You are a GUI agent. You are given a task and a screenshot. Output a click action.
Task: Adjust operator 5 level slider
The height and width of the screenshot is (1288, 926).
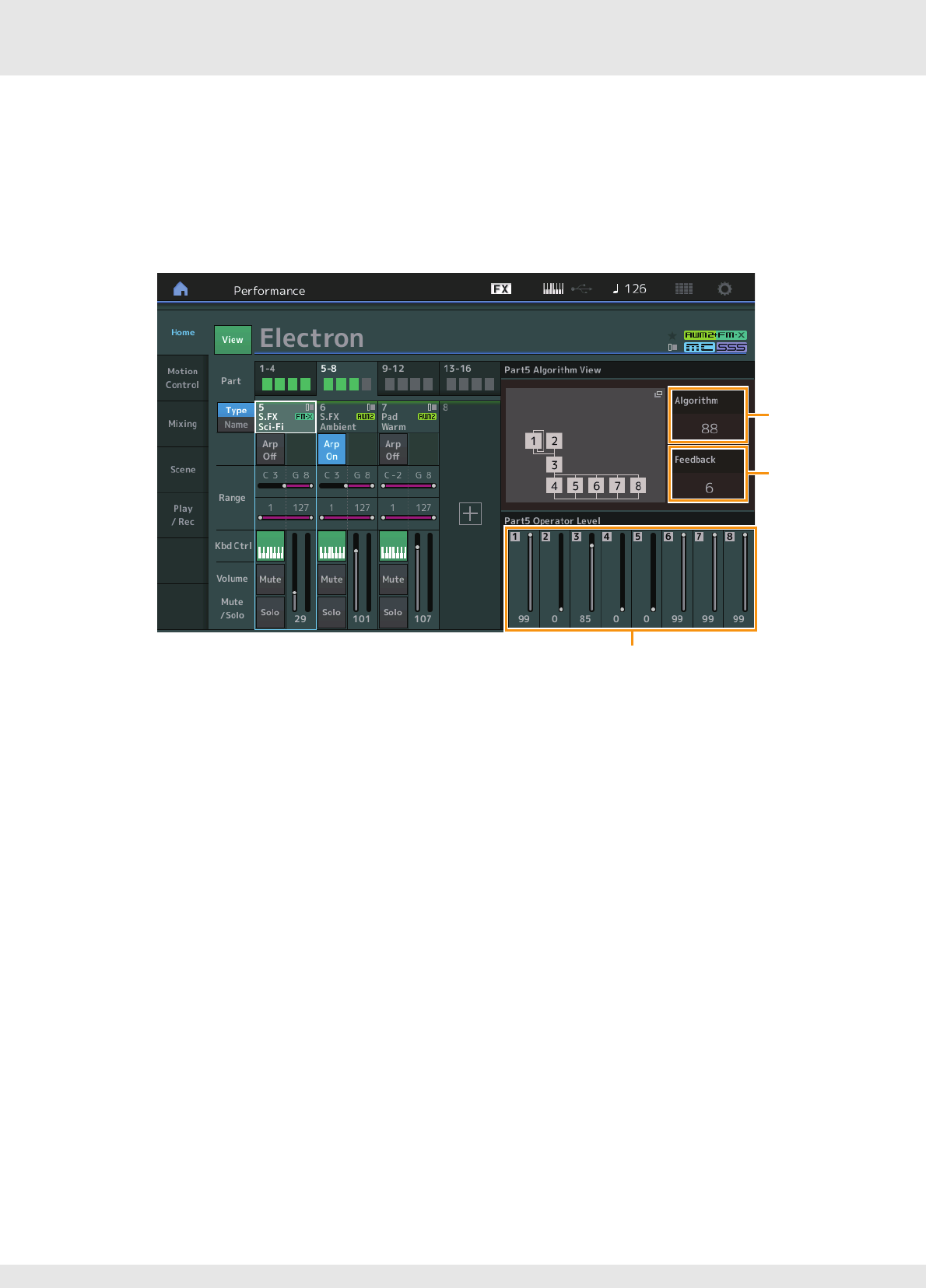click(x=653, y=572)
